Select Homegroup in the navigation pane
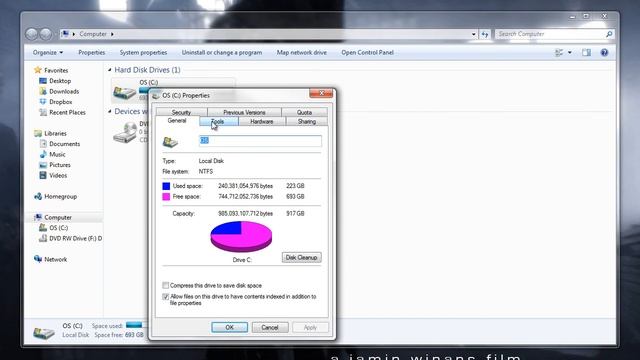This screenshot has height=360, width=640. click(x=60, y=197)
